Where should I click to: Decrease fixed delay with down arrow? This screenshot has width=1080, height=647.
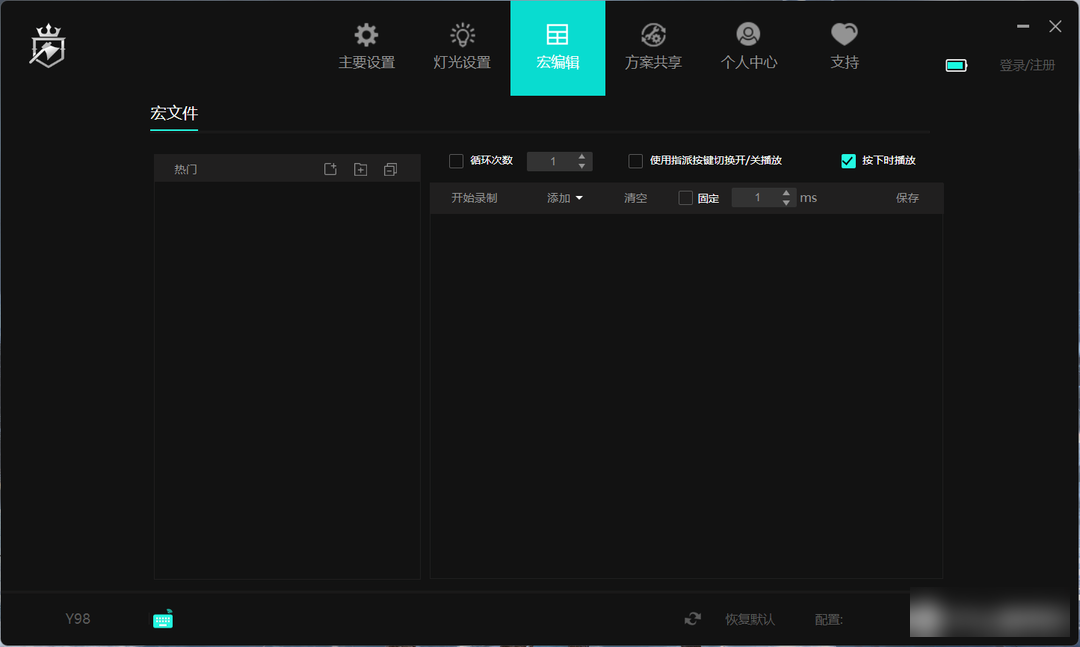(786, 203)
